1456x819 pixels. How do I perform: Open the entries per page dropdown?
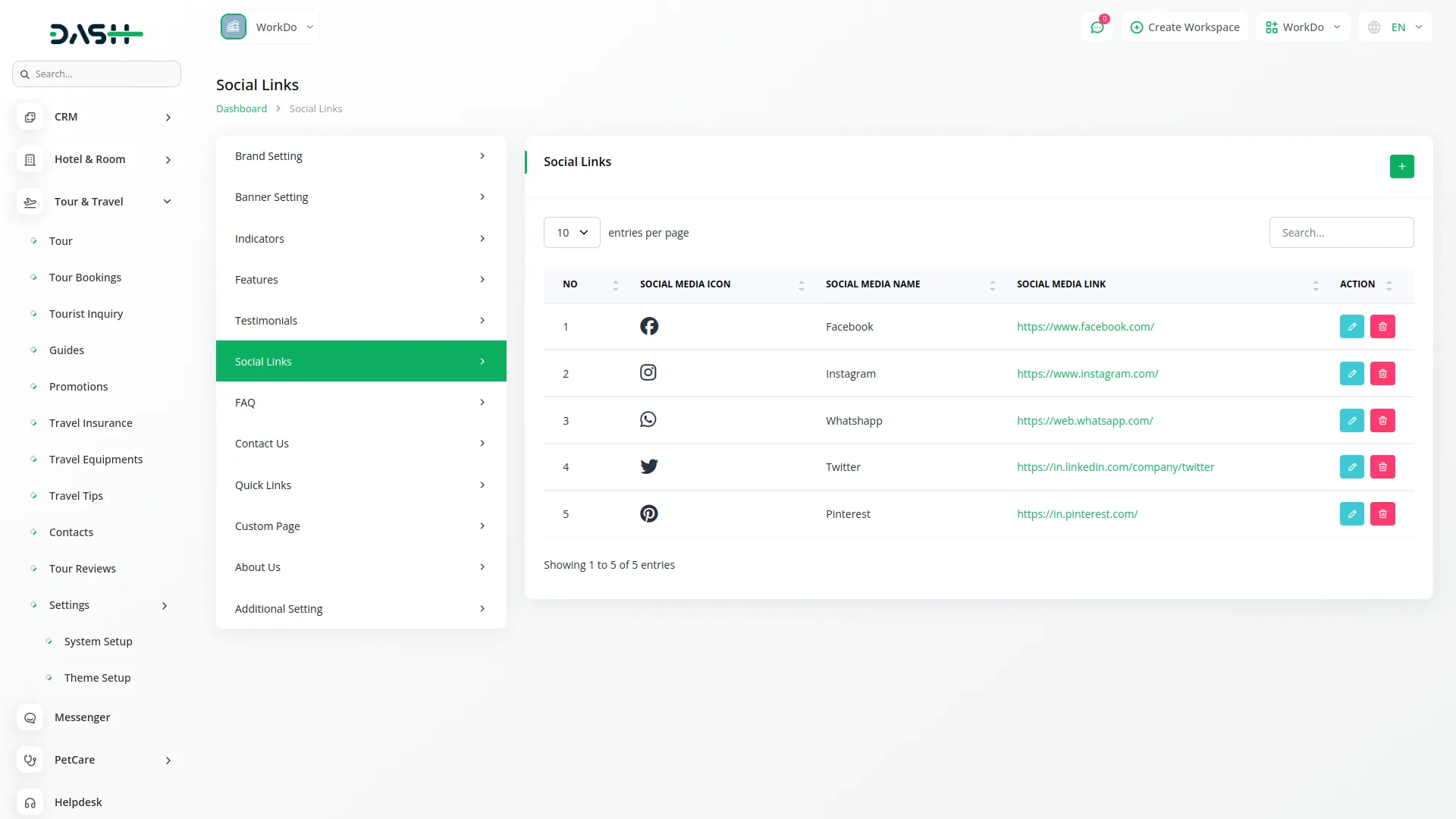coord(572,233)
